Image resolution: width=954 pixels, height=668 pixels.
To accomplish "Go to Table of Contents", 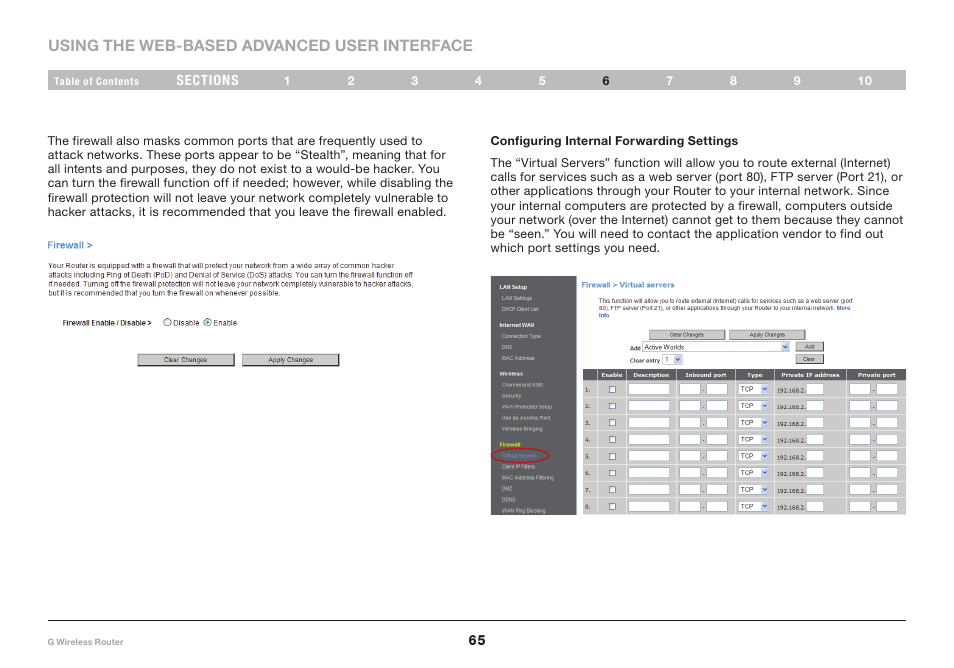I will 96,81.
